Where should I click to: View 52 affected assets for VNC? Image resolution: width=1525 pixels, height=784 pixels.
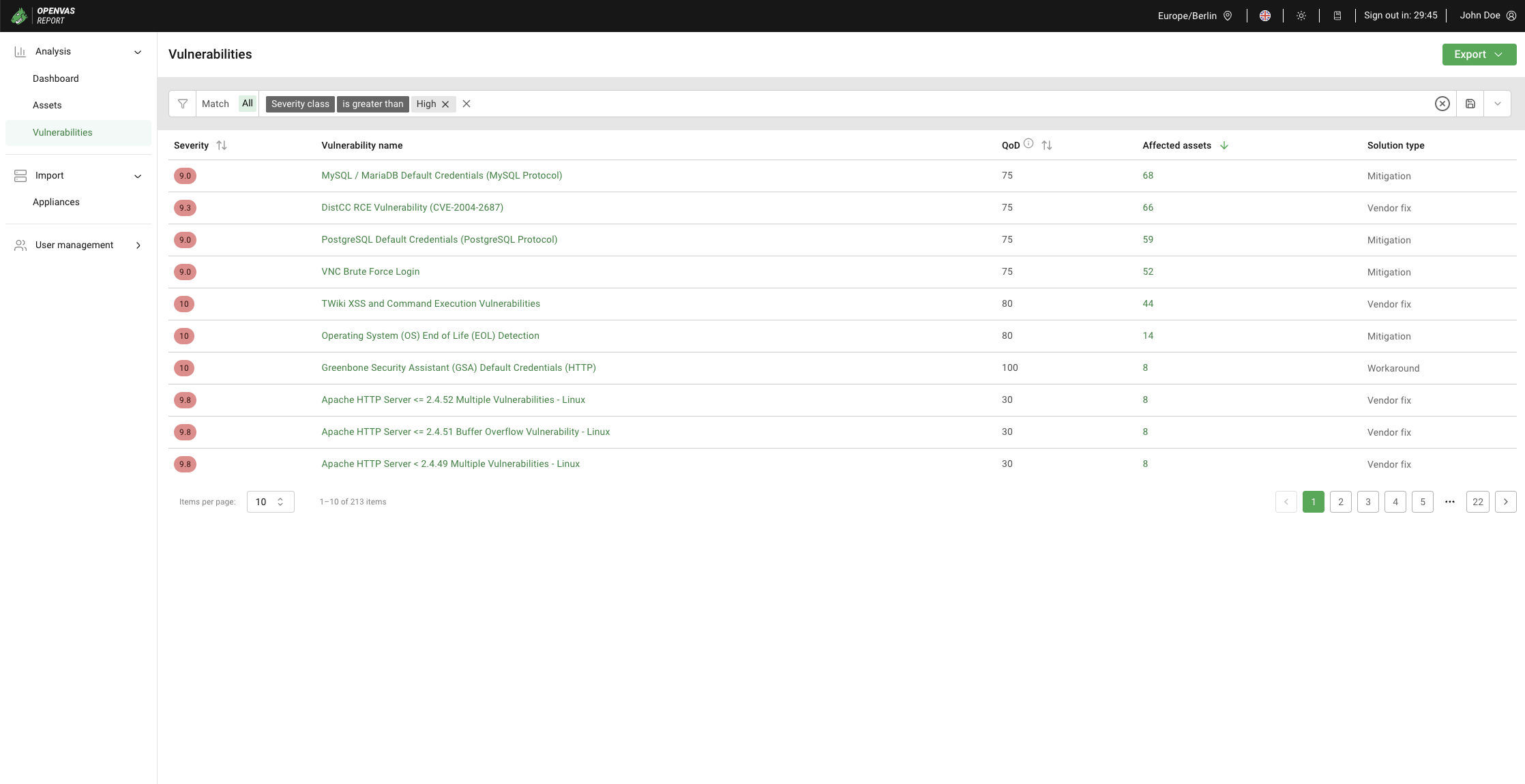1148,271
